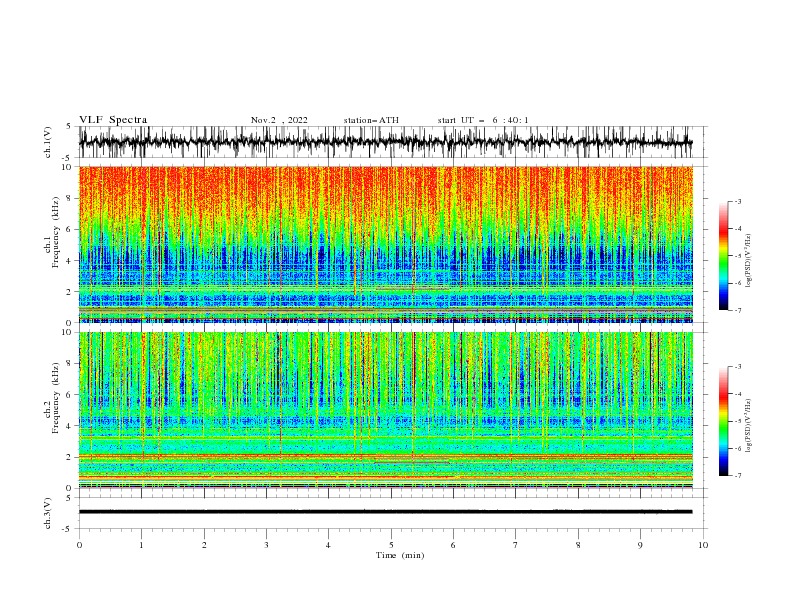Click the time axis tick label "9"

coord(640,545)
